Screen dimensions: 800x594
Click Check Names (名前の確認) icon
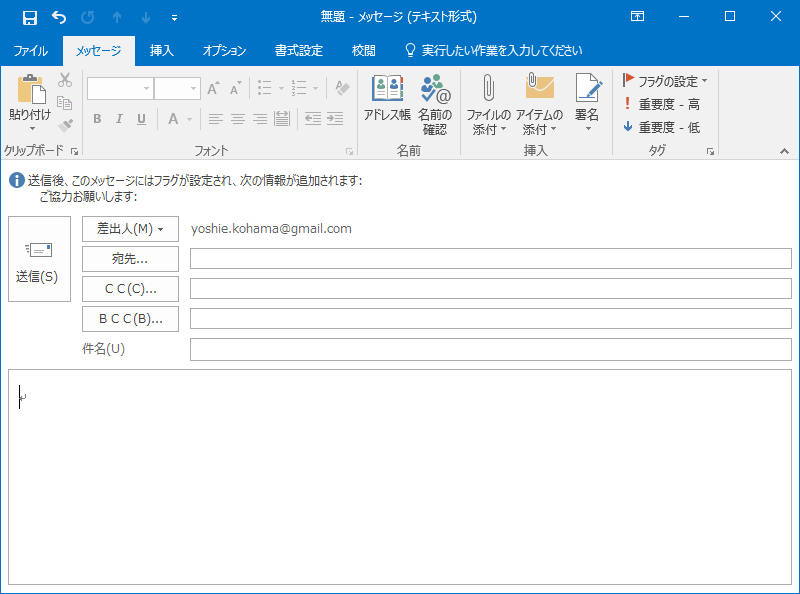[x=435, y=105]
